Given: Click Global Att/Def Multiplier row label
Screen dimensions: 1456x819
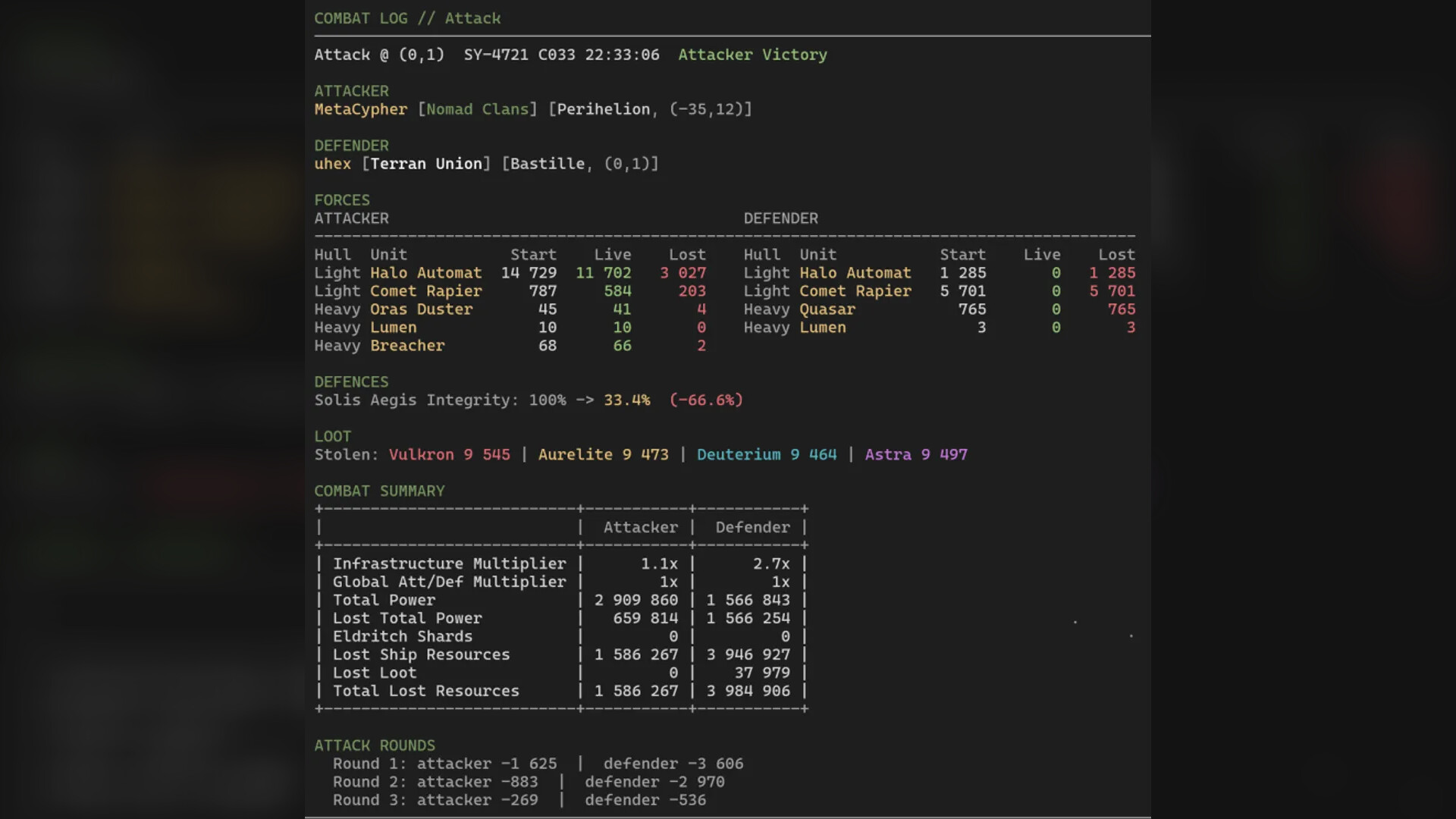Looking at the screenshot, I should click(x=449, y=582).
